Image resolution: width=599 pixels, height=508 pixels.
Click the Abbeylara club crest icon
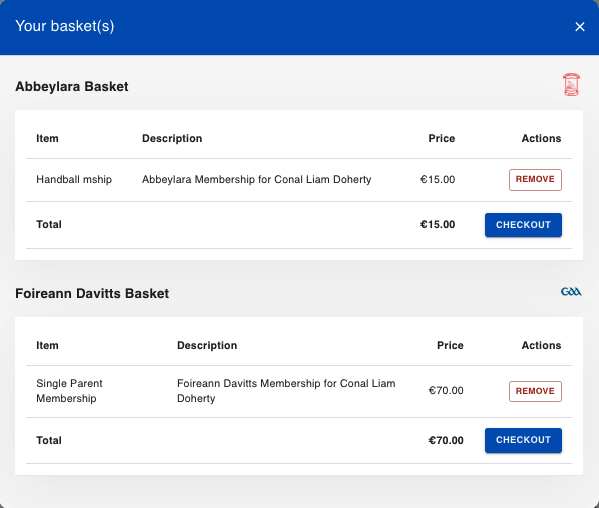click(571, 84)
